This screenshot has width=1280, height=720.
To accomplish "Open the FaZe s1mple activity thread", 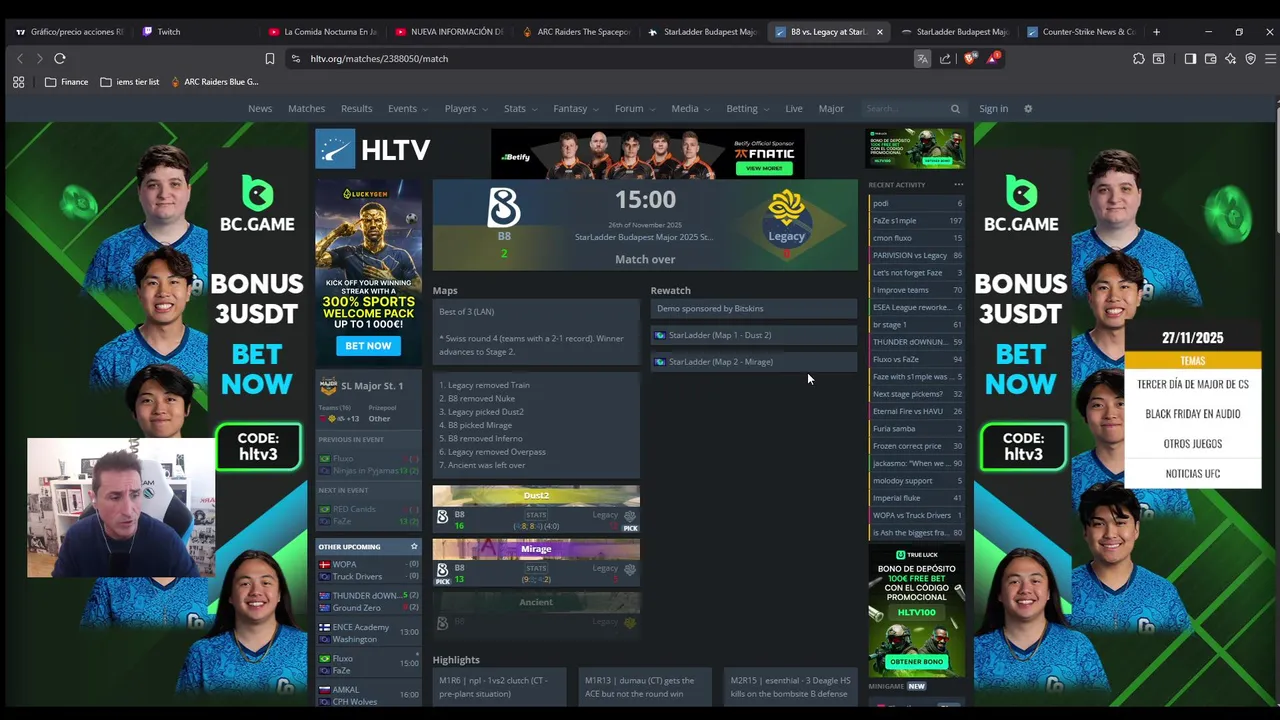I will [x=917, y=221].
